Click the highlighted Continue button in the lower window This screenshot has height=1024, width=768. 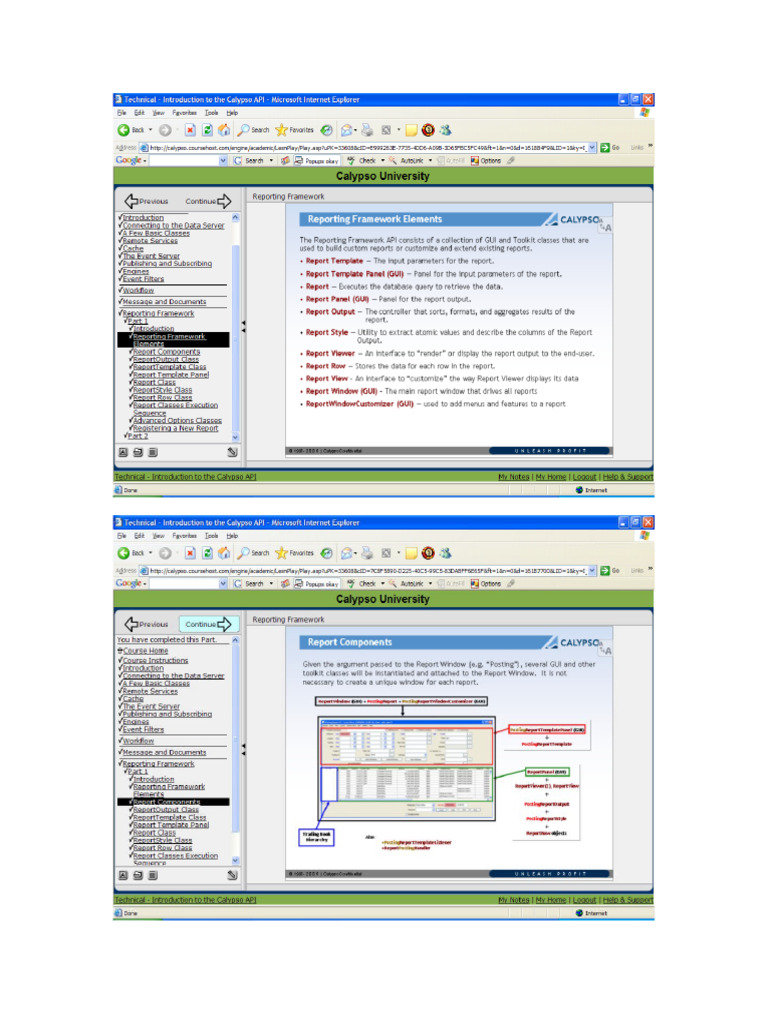tap(208, 624)
